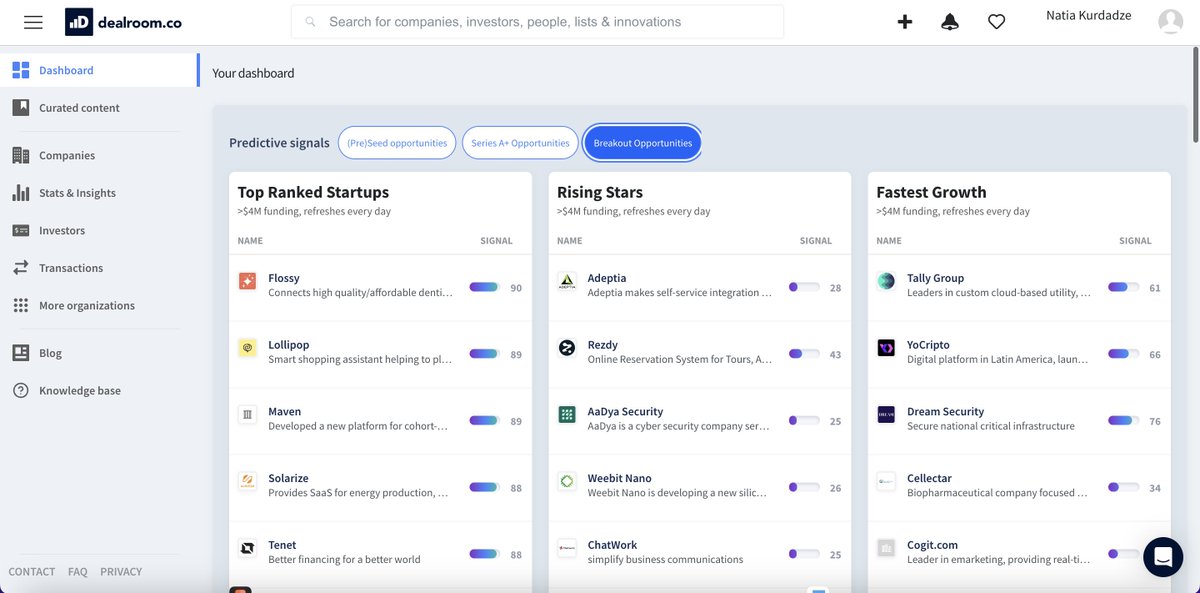This screenshot has height=593, width=1200.
Task: Click Dream Security signal bar showing 76
Action: [1123, 421]
